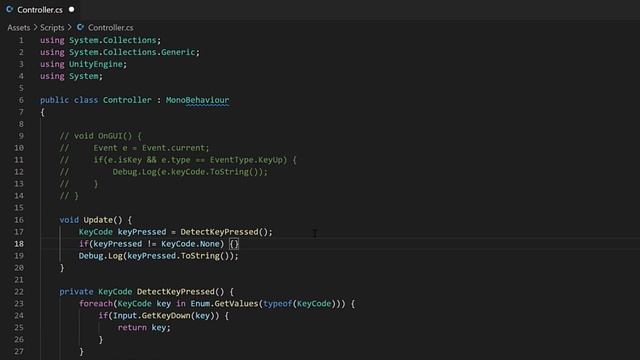Click line number 6 in gutter
The image size is (640, 360).
[x=21, y=100]
